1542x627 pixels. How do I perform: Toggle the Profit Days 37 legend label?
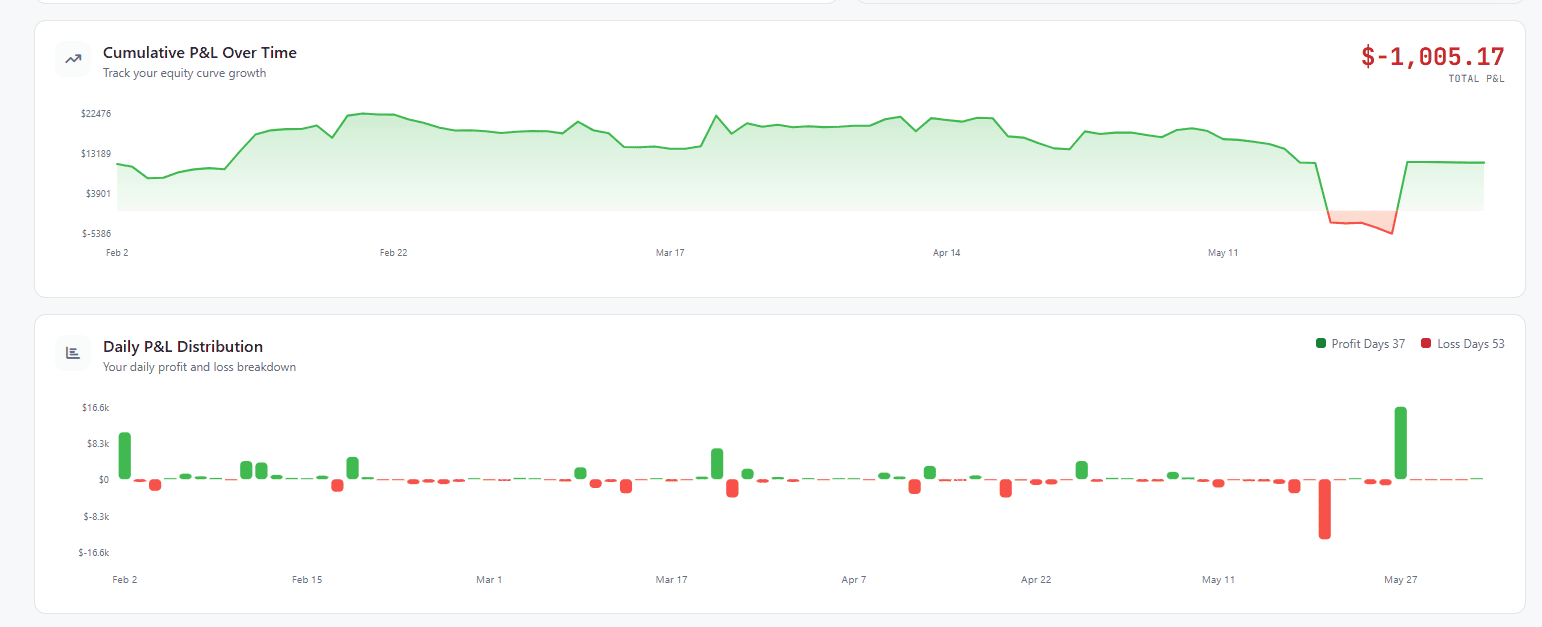click(x=1368, y=344)
